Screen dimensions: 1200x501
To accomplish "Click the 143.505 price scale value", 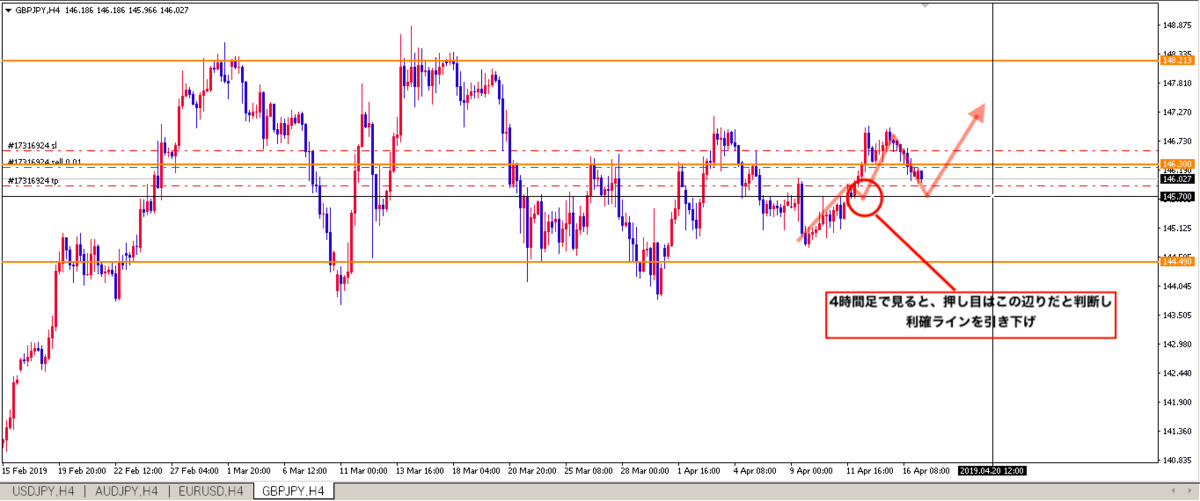I will click(1175, 316).
